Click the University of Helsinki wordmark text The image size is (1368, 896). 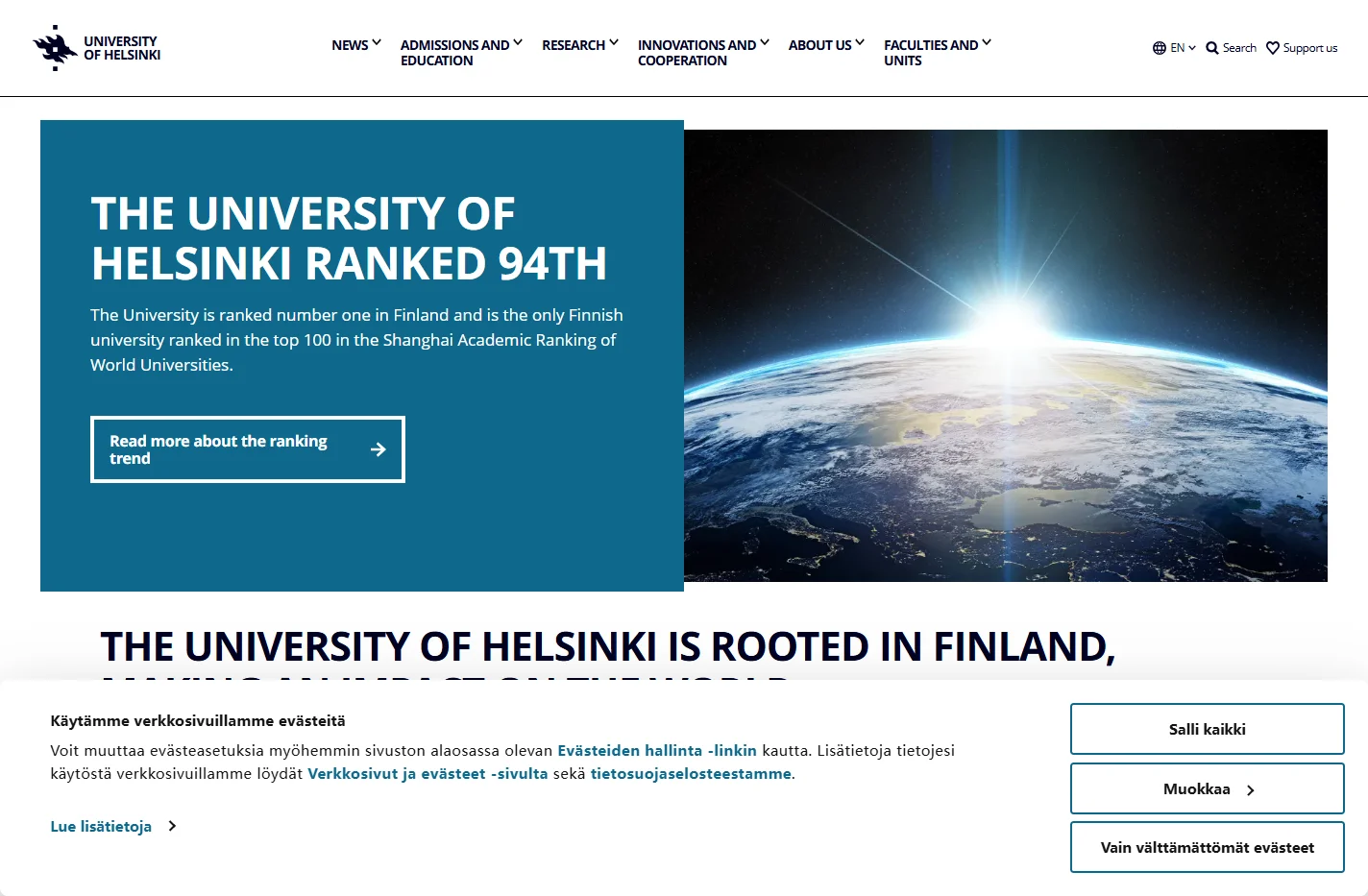[122, 48]
